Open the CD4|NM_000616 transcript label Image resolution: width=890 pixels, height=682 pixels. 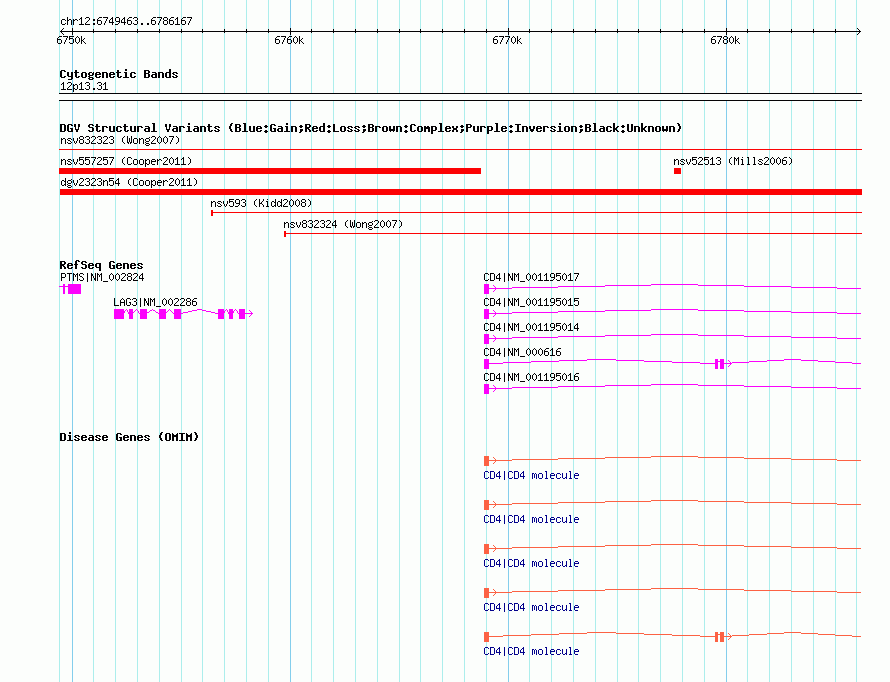tap(522, 352)
